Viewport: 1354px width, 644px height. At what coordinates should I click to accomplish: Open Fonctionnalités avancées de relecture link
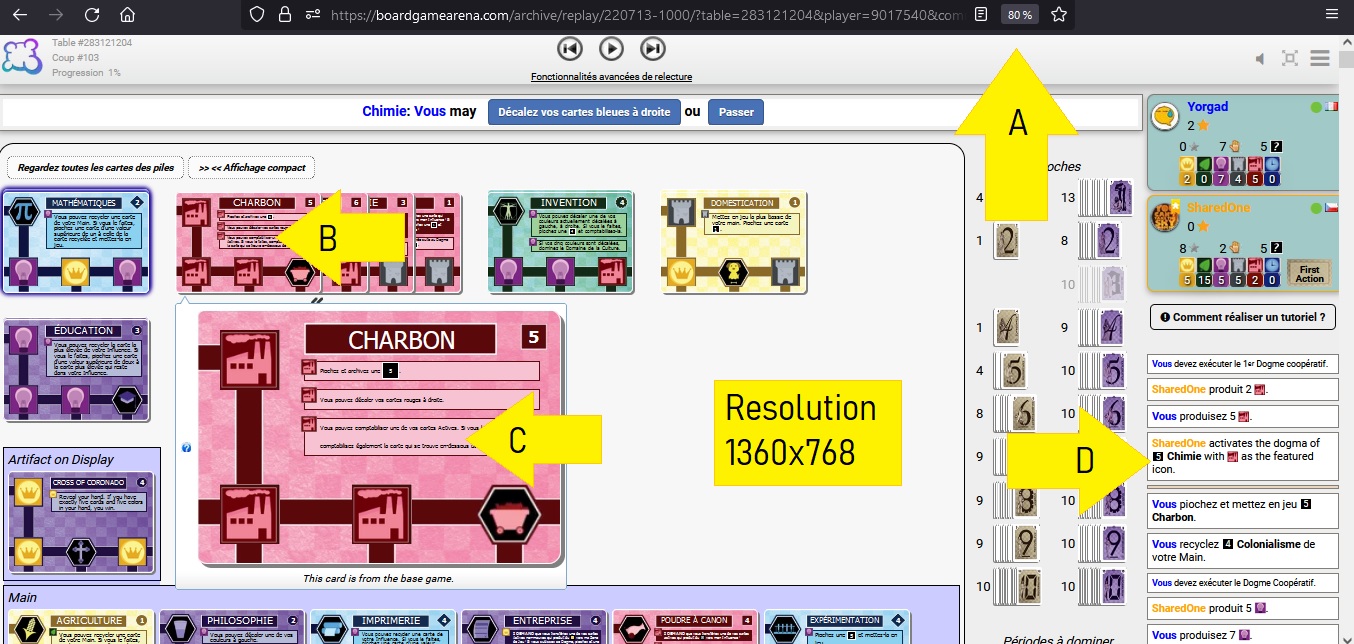click(x=611, y=77)
